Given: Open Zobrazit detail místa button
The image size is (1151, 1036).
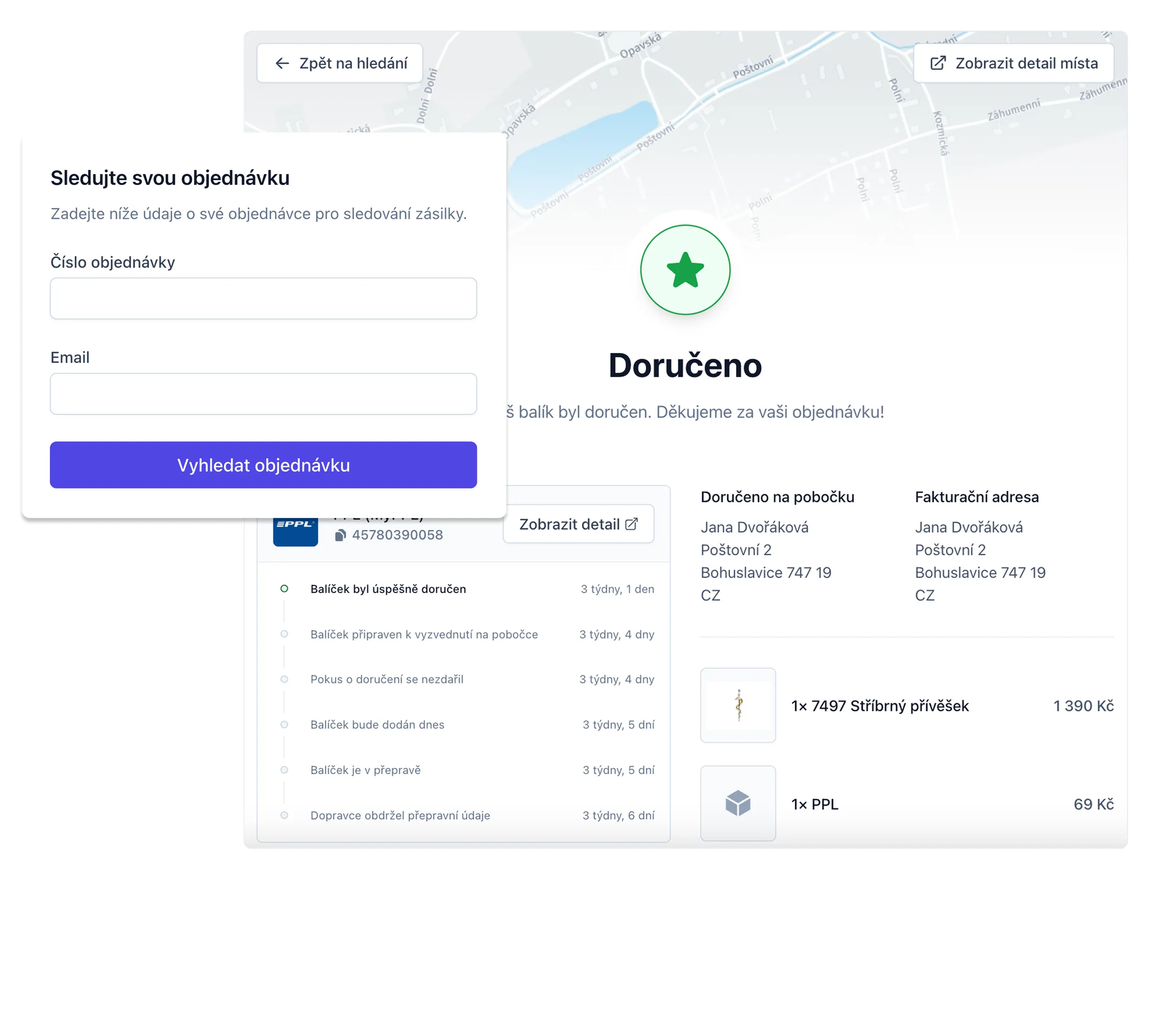Looking at the screenshot, I should pos(1026,63).
